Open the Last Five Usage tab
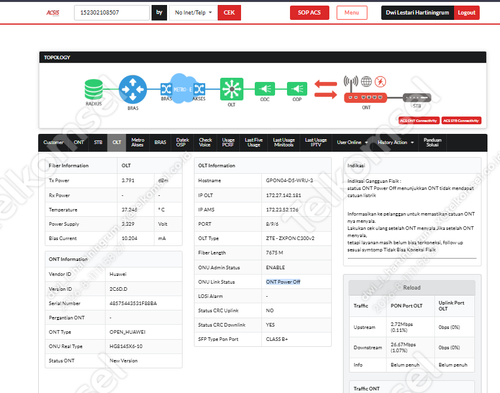The image size is (500, 393). 254,142
